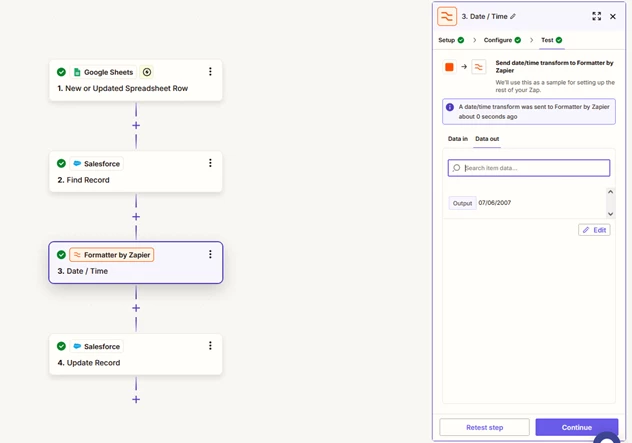Click the Formatter icon in panel header
Viewport: 632px width, 443px height.
click(x=447, y=16)
